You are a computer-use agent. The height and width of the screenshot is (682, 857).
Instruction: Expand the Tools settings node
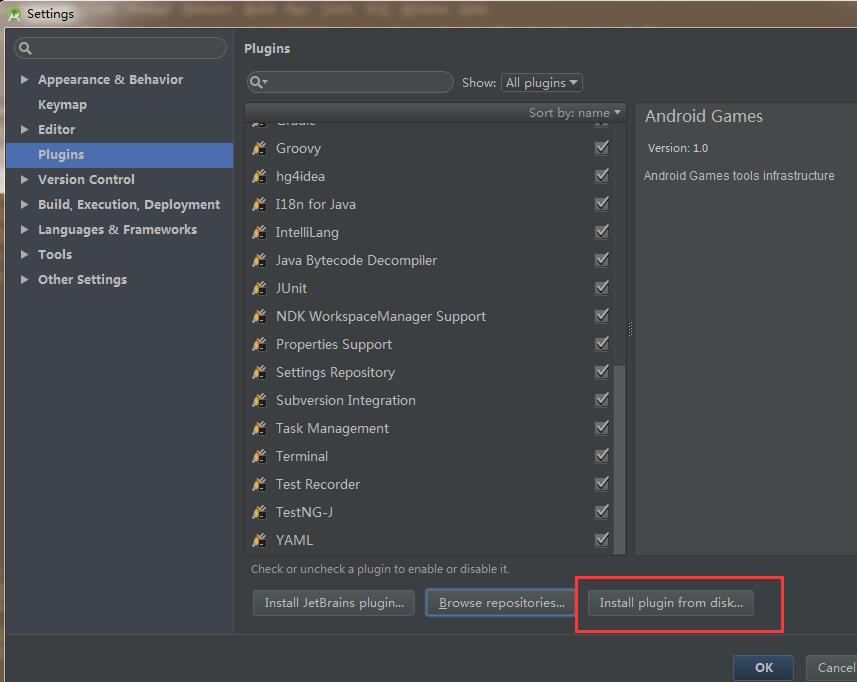point(24,255)
